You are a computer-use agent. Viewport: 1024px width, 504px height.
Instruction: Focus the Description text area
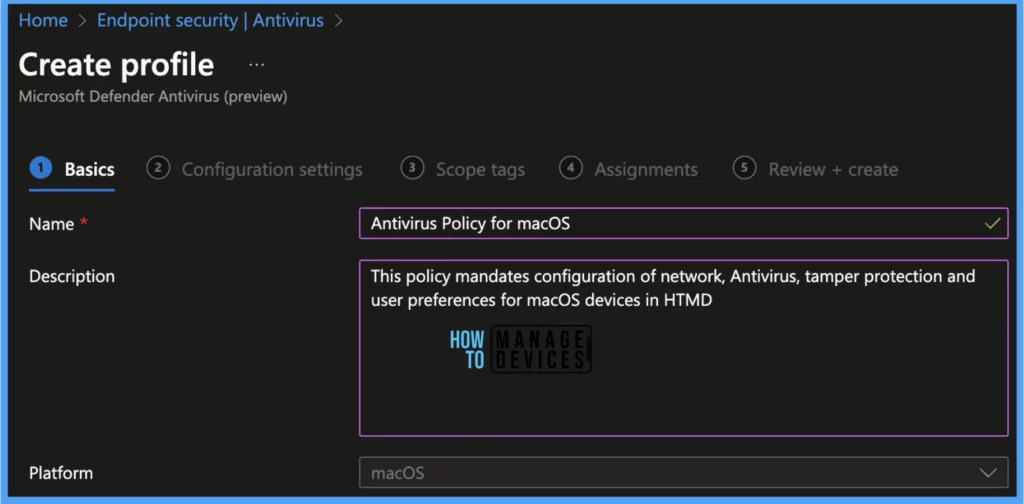click(683, 348)
